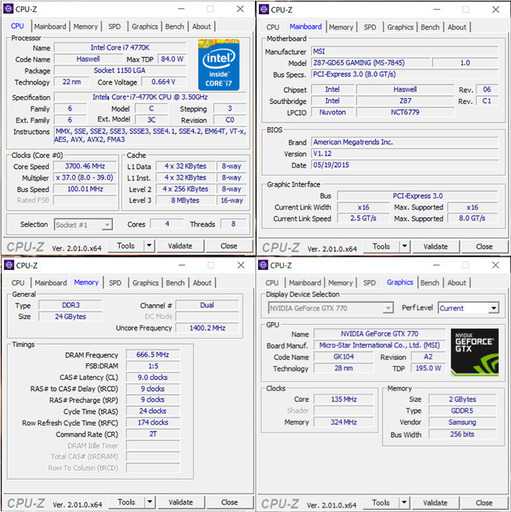Click the BIOS date 05/19/2015
The height and width of the screenshot is (512, 511).
point(404,165)
